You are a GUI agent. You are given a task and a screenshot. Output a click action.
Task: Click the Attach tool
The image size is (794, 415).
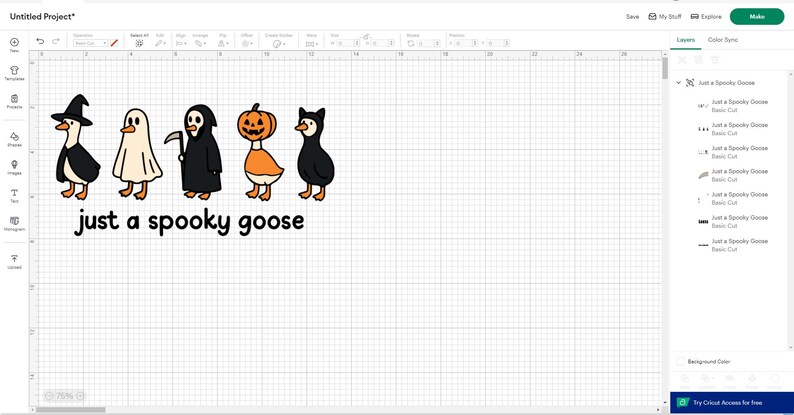[730, 379]
